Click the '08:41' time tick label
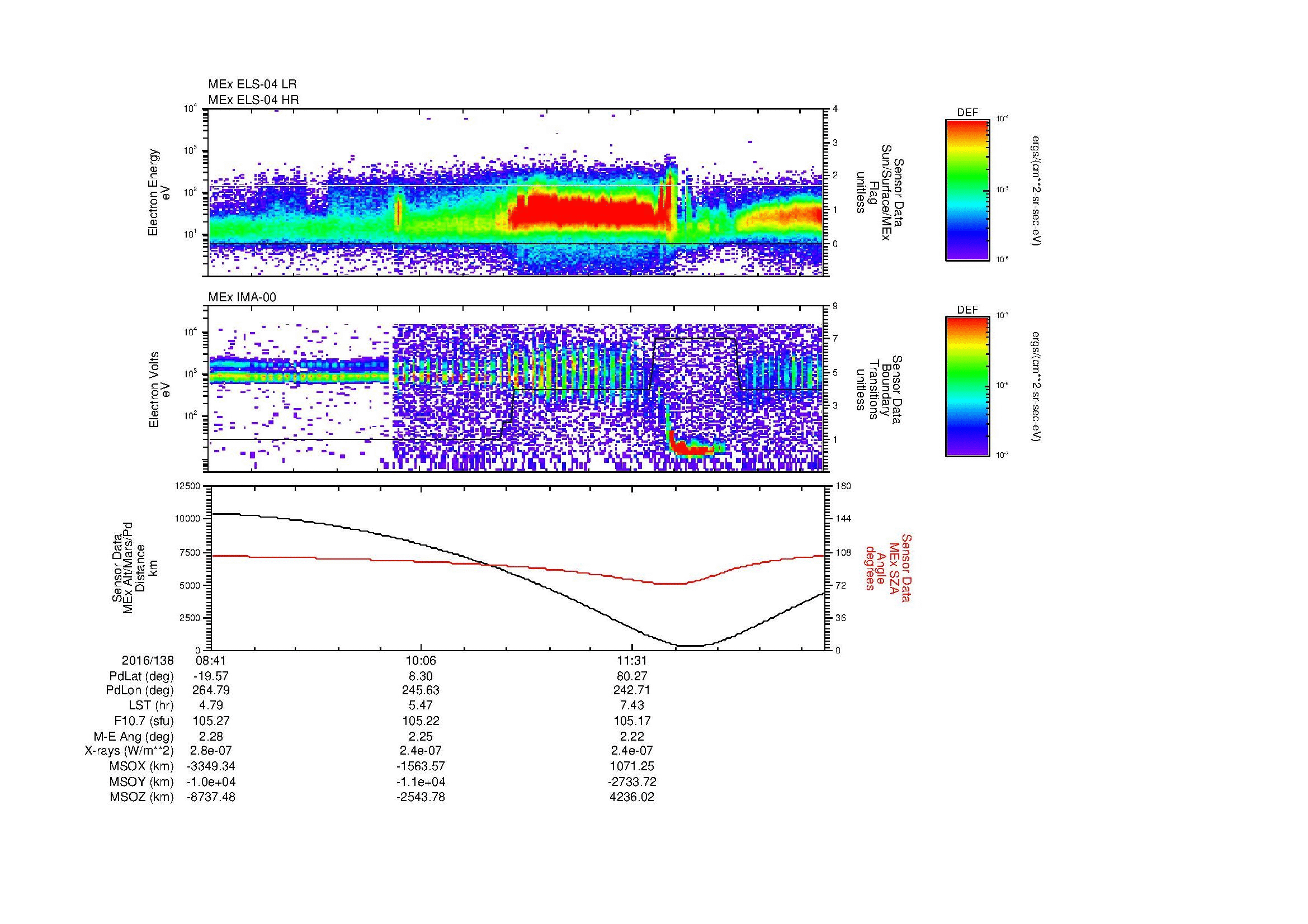Screen dimensions: 1308x924 pos(211,660)
